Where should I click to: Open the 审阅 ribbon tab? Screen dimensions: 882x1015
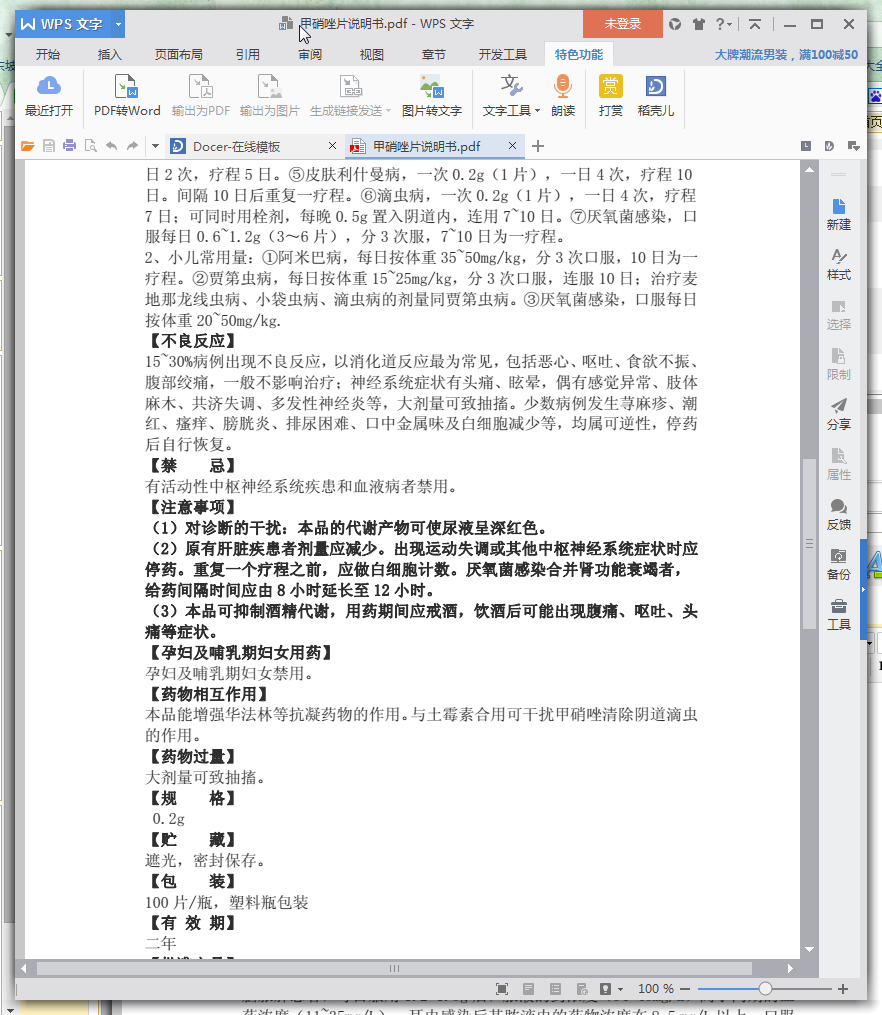coord(310,54)
